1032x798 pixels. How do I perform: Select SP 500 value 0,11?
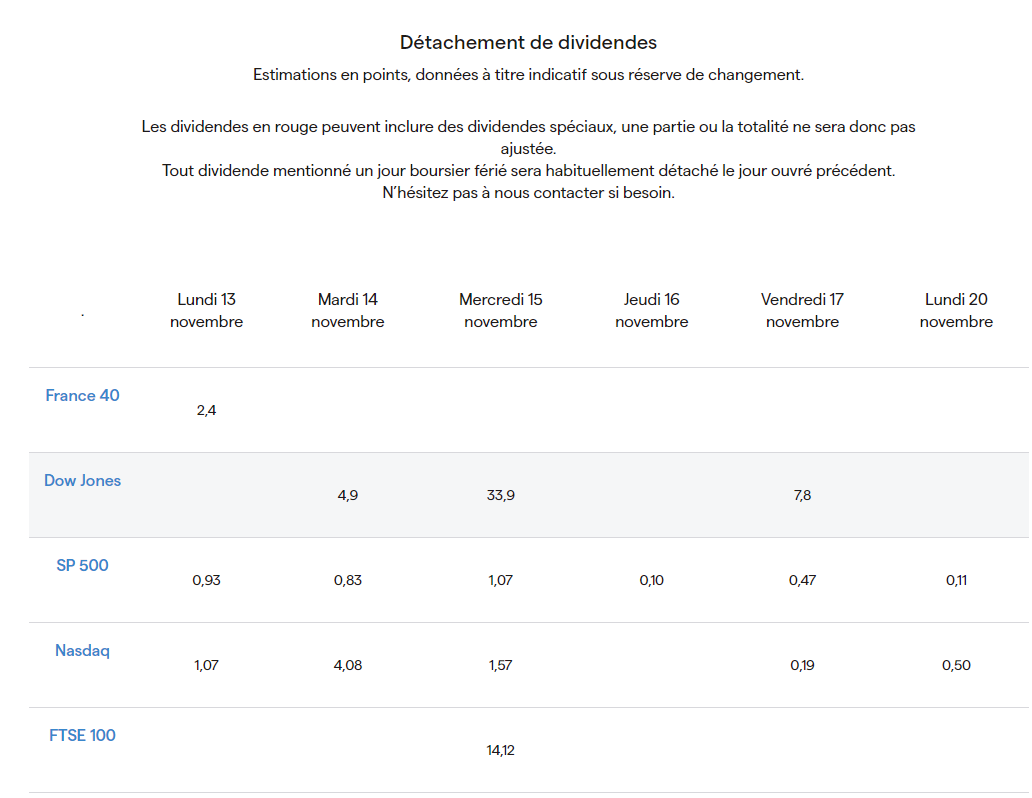[956, 580]
